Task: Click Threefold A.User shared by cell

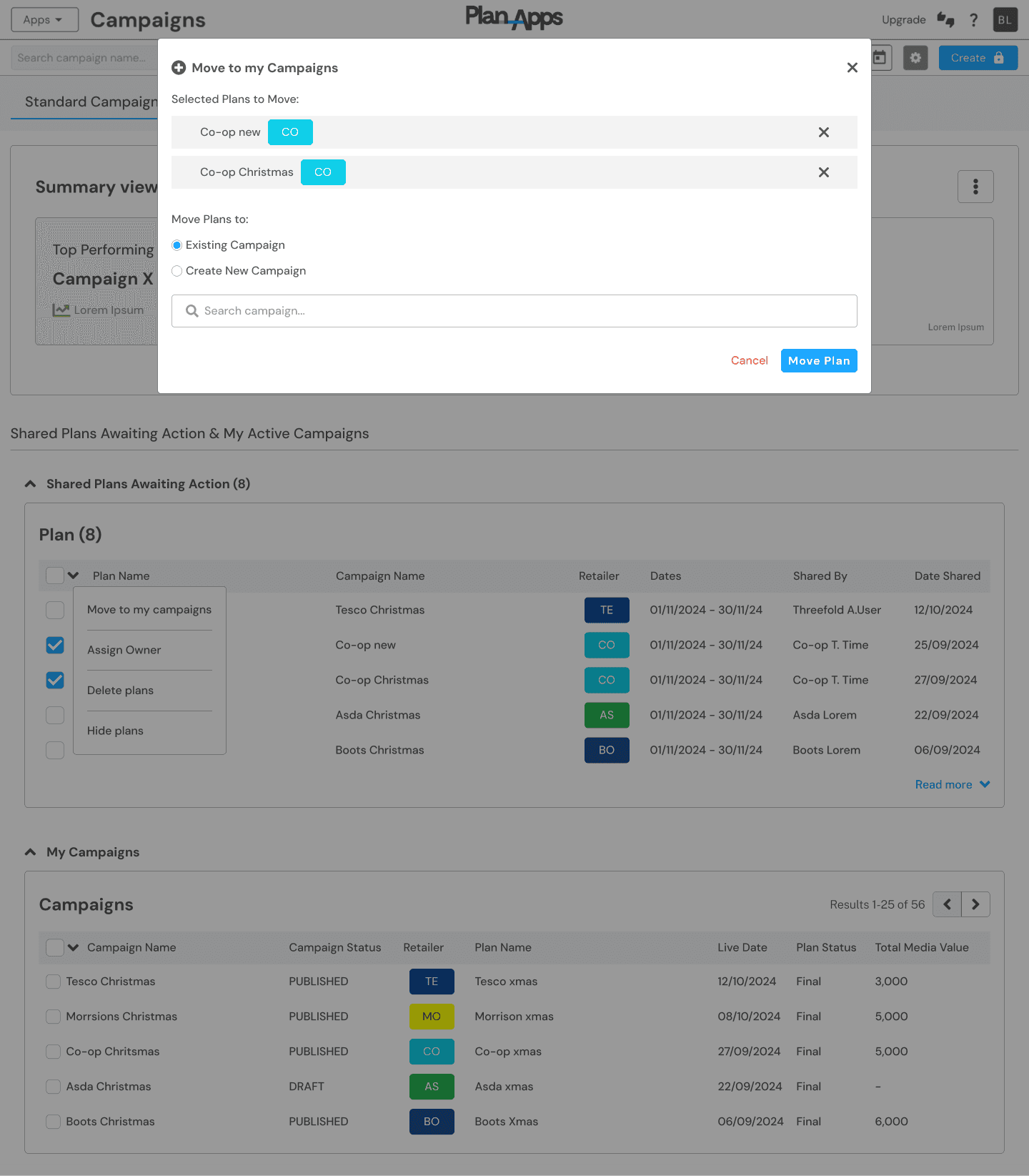Action: 837,610
